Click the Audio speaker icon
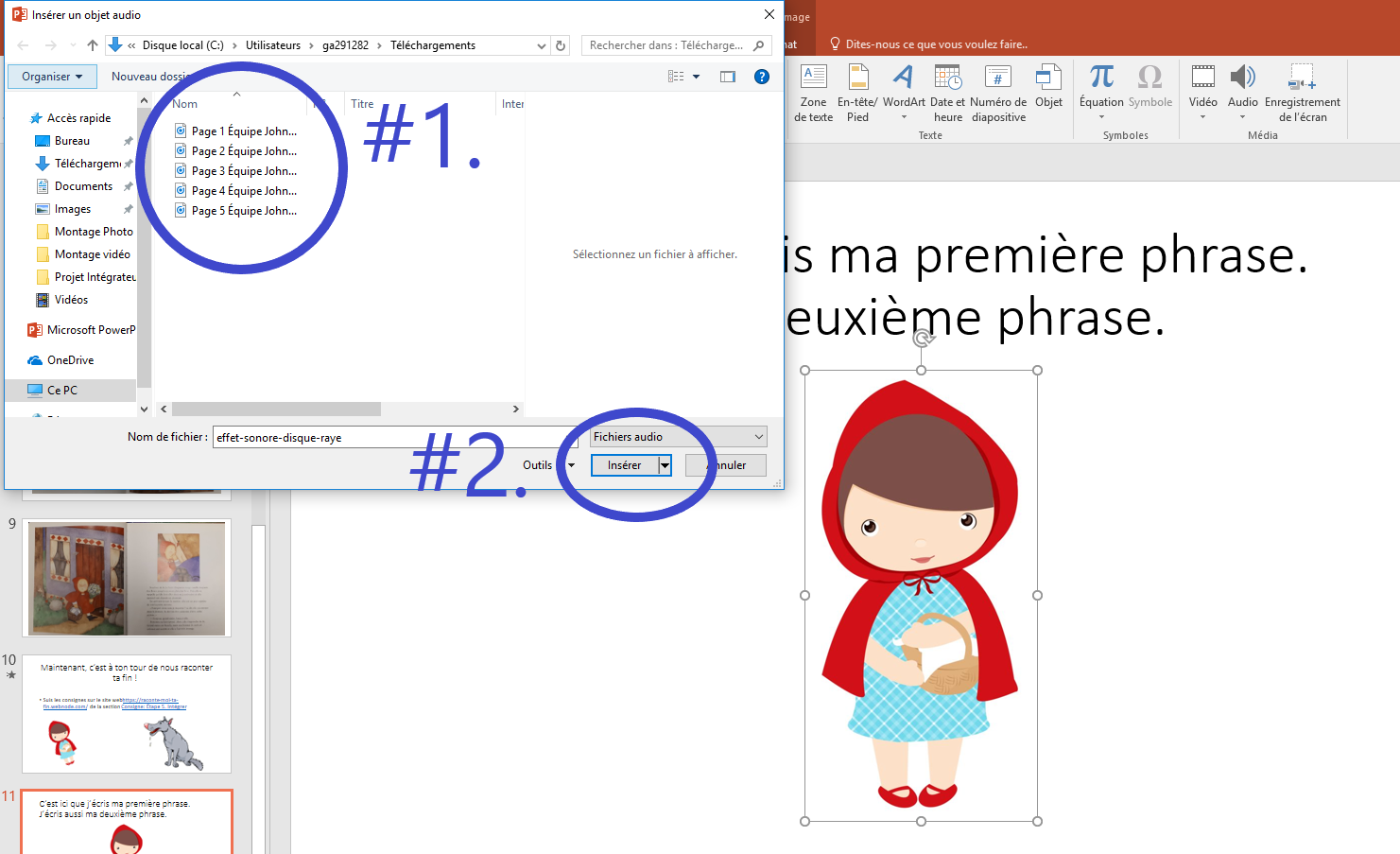 click(1242, 78)
